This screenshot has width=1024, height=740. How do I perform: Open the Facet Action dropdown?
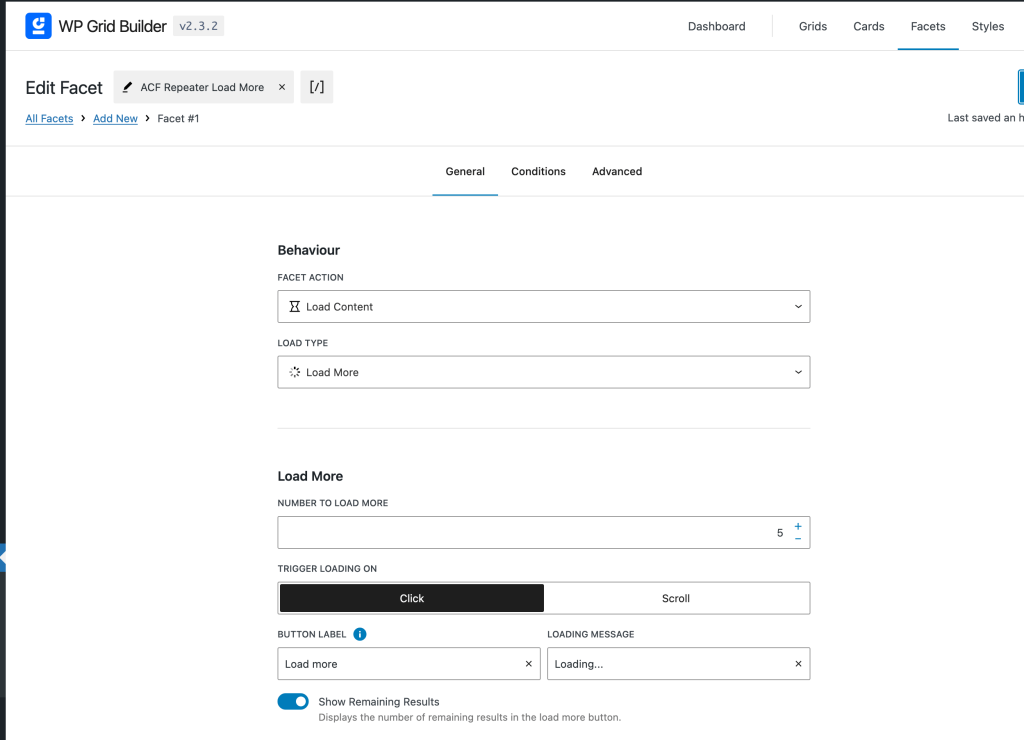point(543,307)
